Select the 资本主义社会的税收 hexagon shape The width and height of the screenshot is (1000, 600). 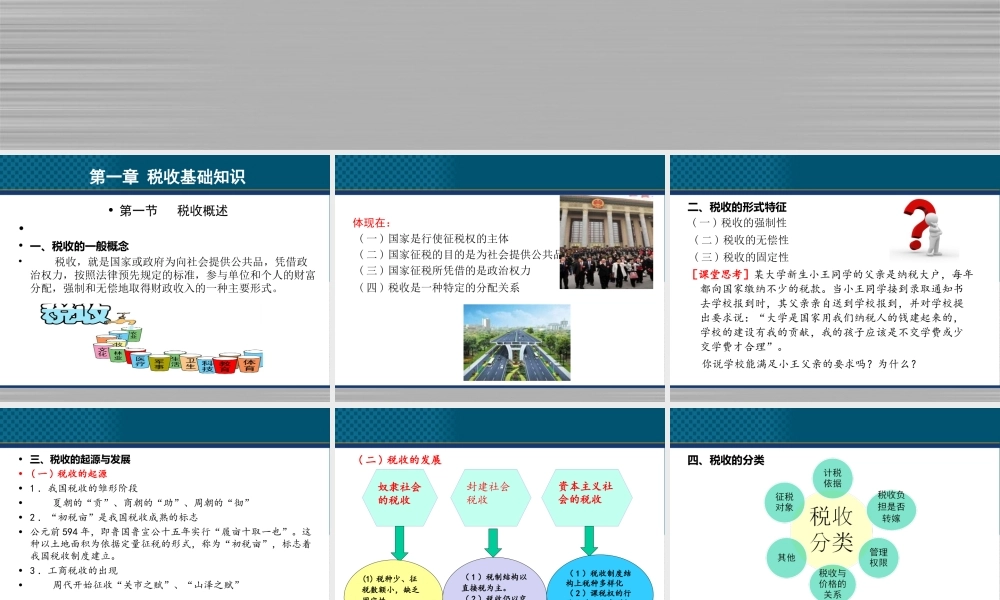pos(589,495)
